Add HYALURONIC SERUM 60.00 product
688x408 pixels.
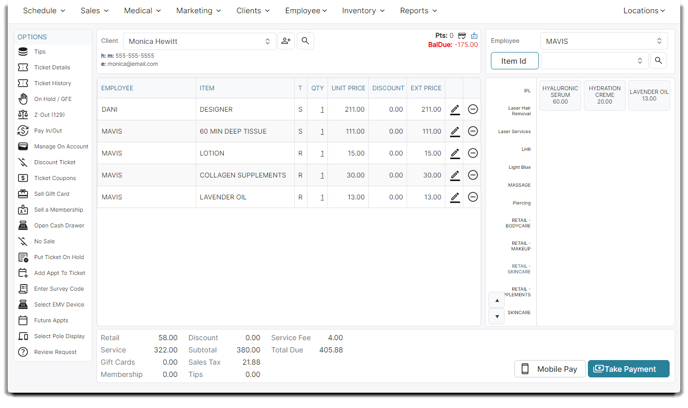pos(560,95)
